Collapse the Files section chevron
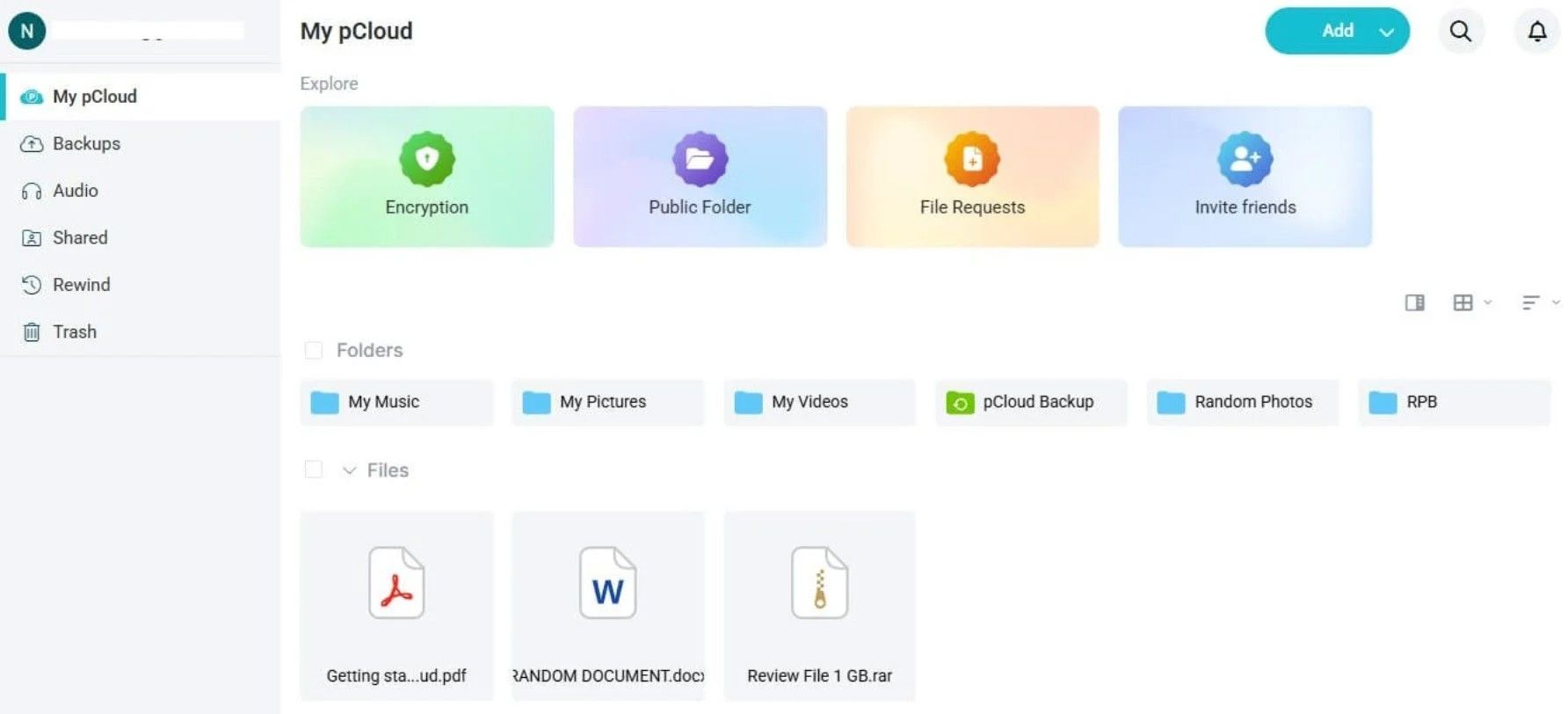The height and width of the screenshot is (714, 1568). [x=349, y=470]
